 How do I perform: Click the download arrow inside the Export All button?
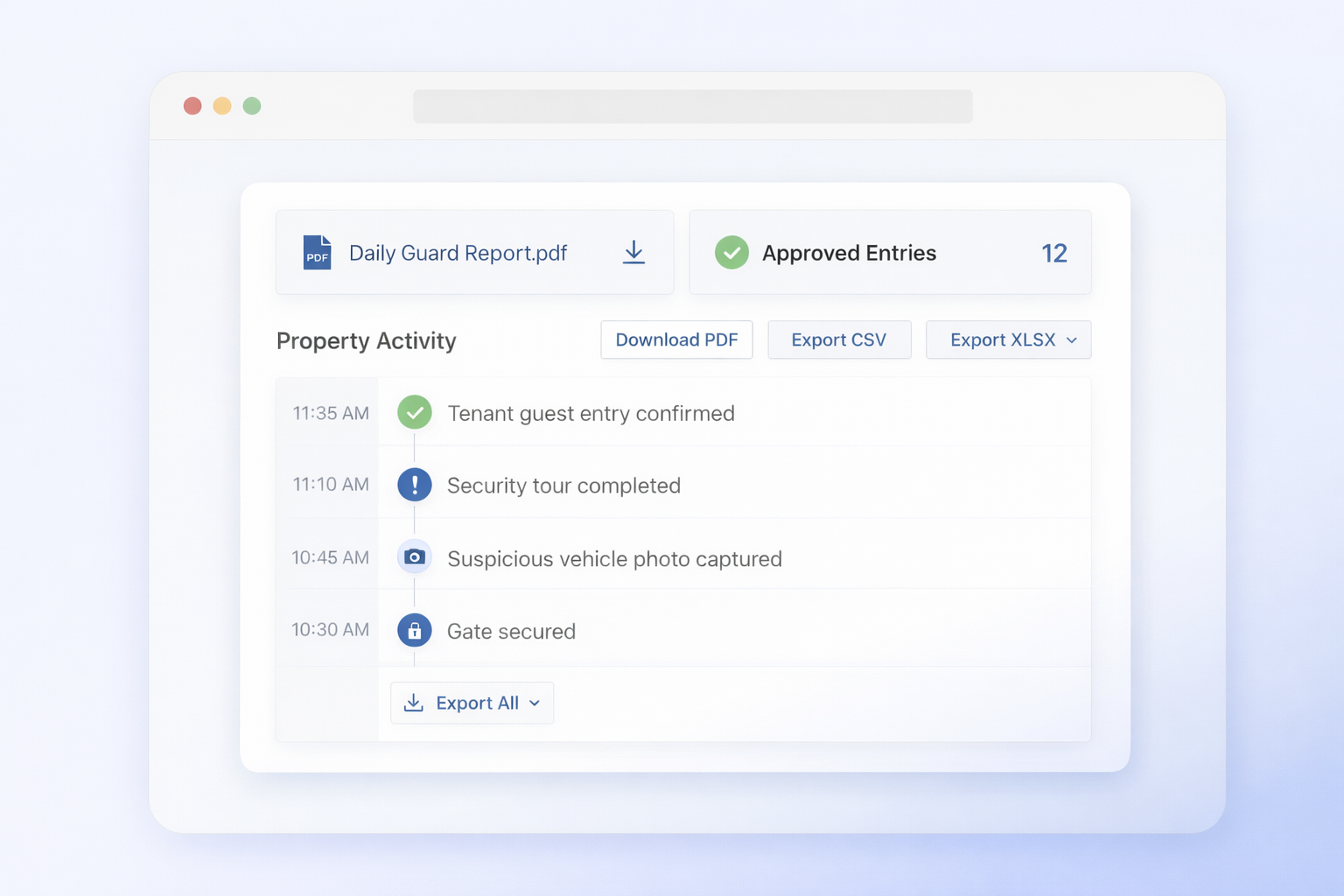(x=413, y=703)
